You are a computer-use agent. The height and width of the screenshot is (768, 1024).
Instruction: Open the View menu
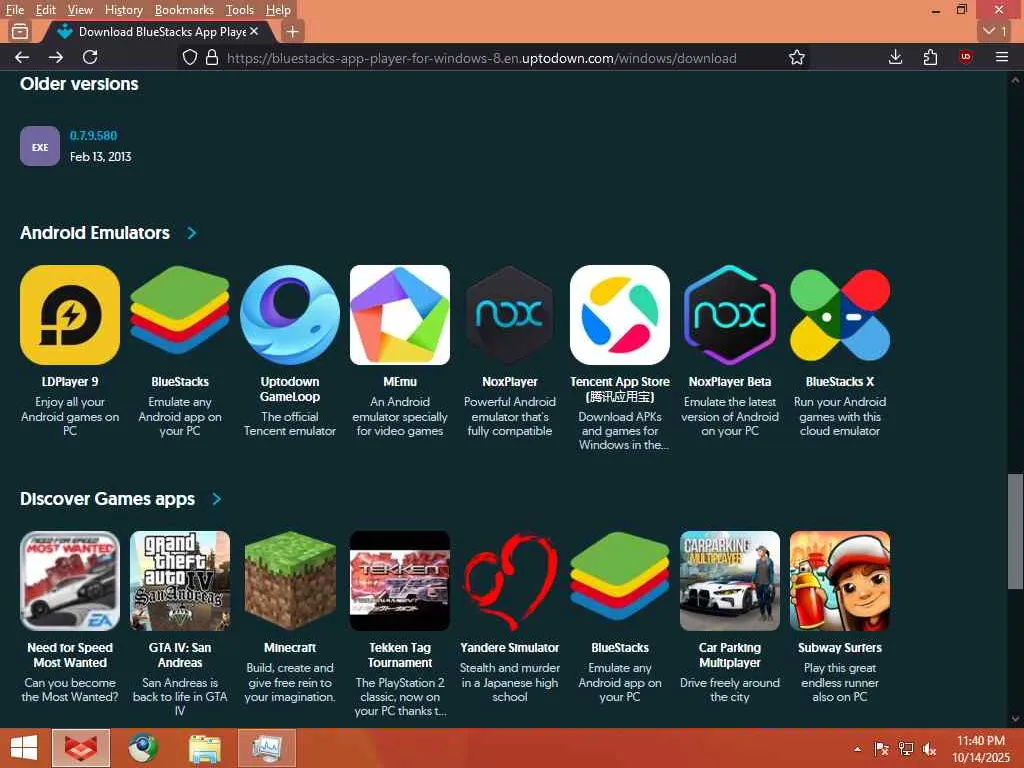pos(80,10)
